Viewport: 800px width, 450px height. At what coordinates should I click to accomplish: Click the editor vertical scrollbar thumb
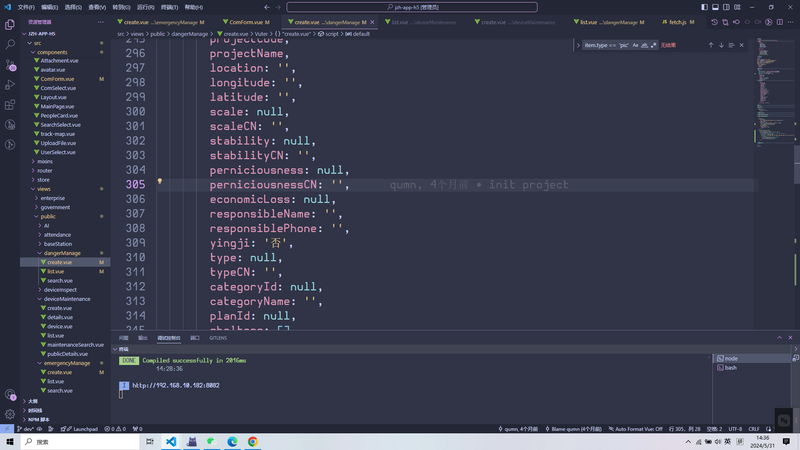point(797,164)
